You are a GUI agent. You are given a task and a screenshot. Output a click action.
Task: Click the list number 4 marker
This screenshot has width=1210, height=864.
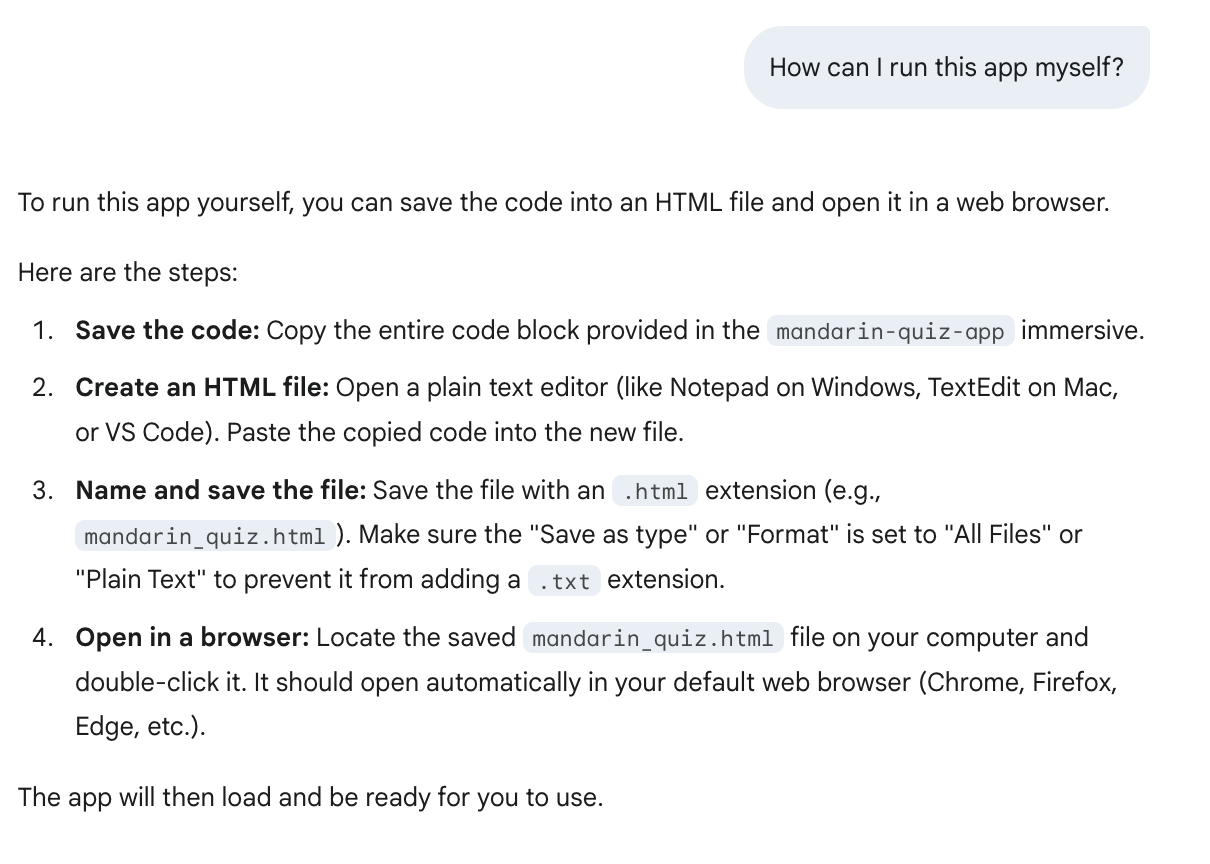tap(42, 638)
